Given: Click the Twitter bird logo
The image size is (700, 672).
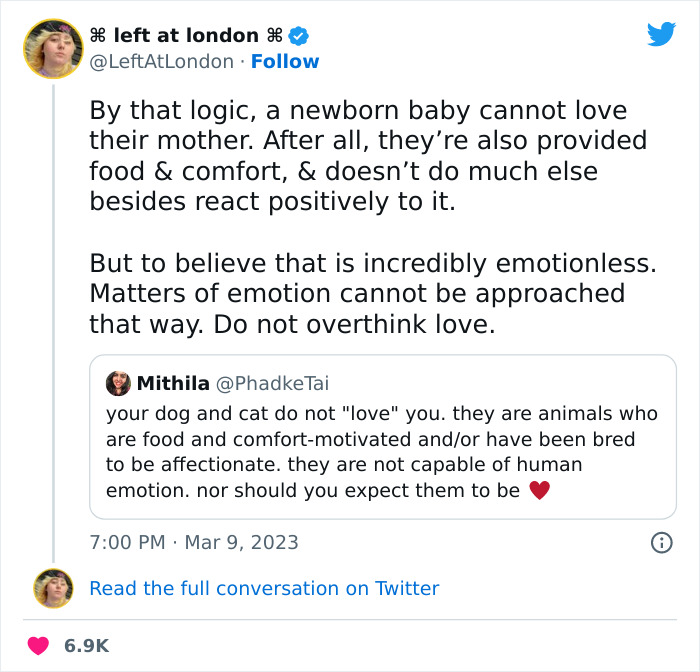Looking at the screenshot, I should point(661,35).
